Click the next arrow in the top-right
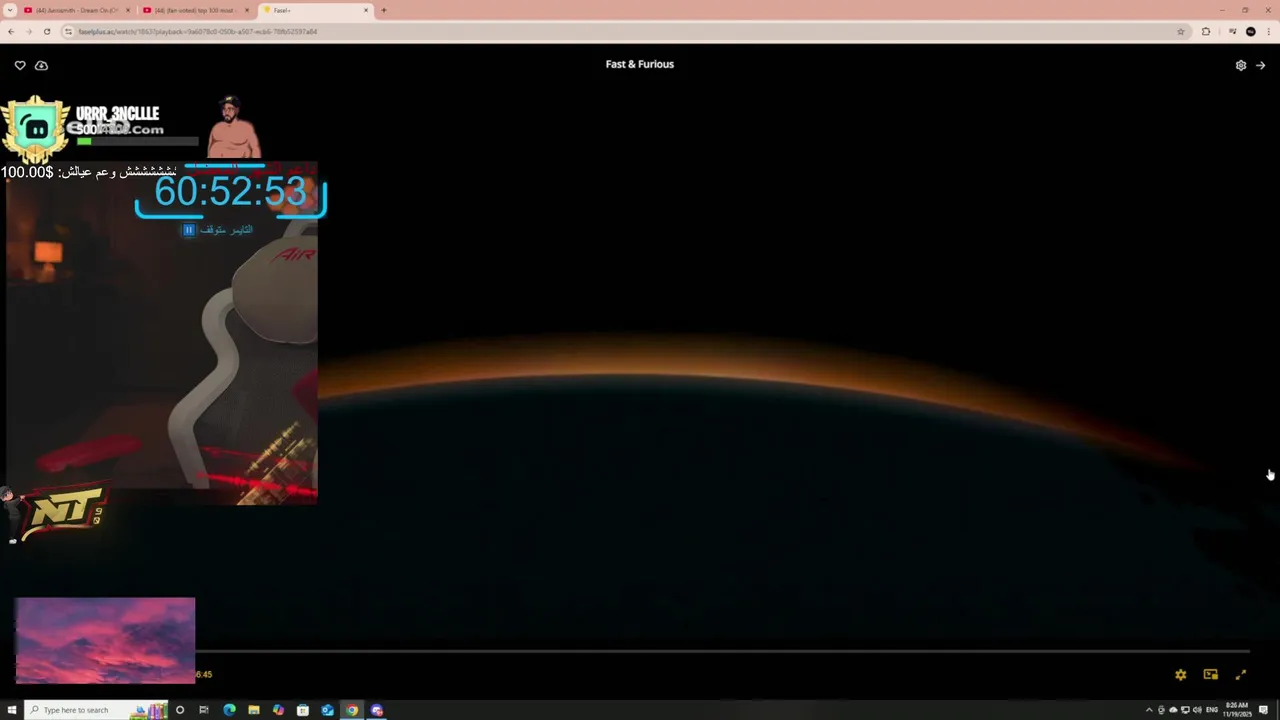Image resolution: width=1280 pixels, height=720 pixels. pos(1260,65)
